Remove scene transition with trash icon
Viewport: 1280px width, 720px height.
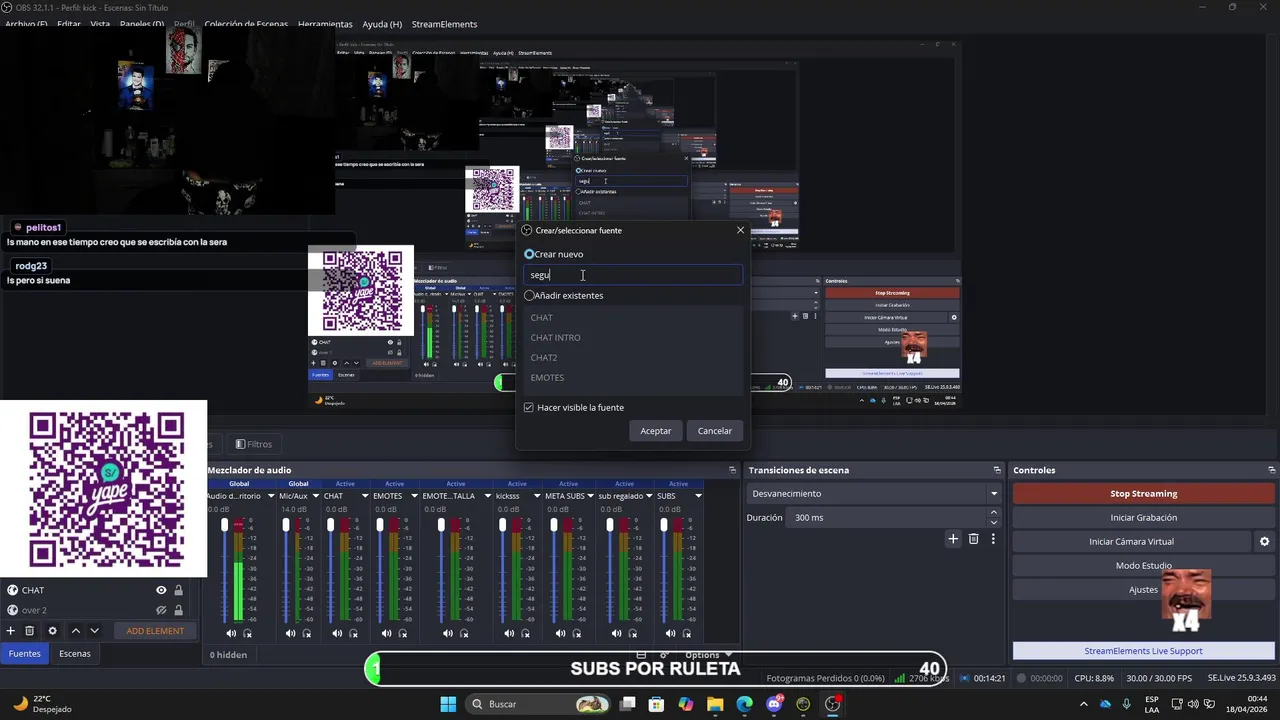[973, 539]
